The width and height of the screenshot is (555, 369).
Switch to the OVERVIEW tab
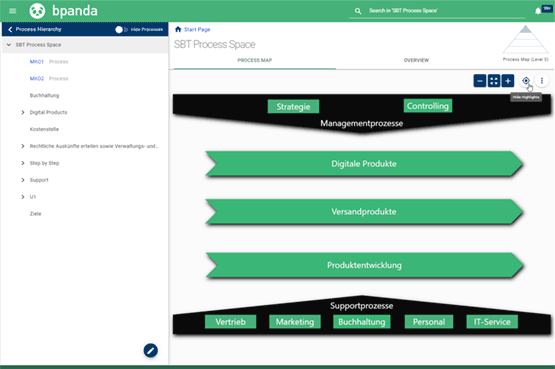(x=416, y=60)
